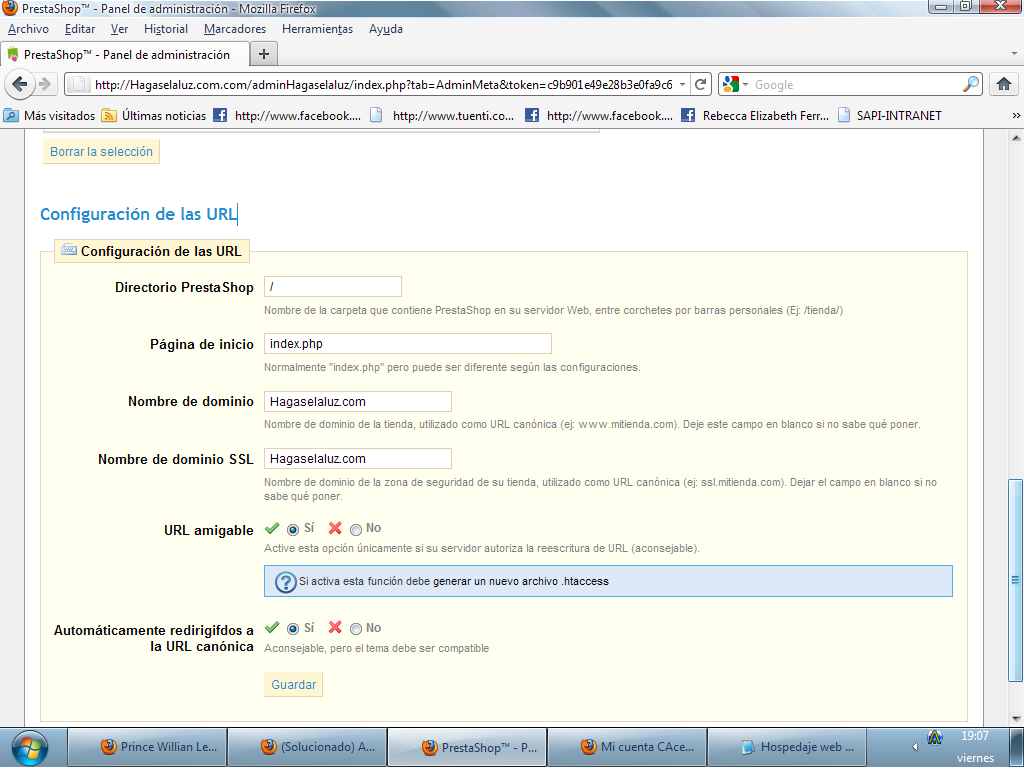Image resolution: width=1024 pixels, height=768 pixels.
Task: Select No for canonical URL redirect
Action: click(x=356, y=629)
